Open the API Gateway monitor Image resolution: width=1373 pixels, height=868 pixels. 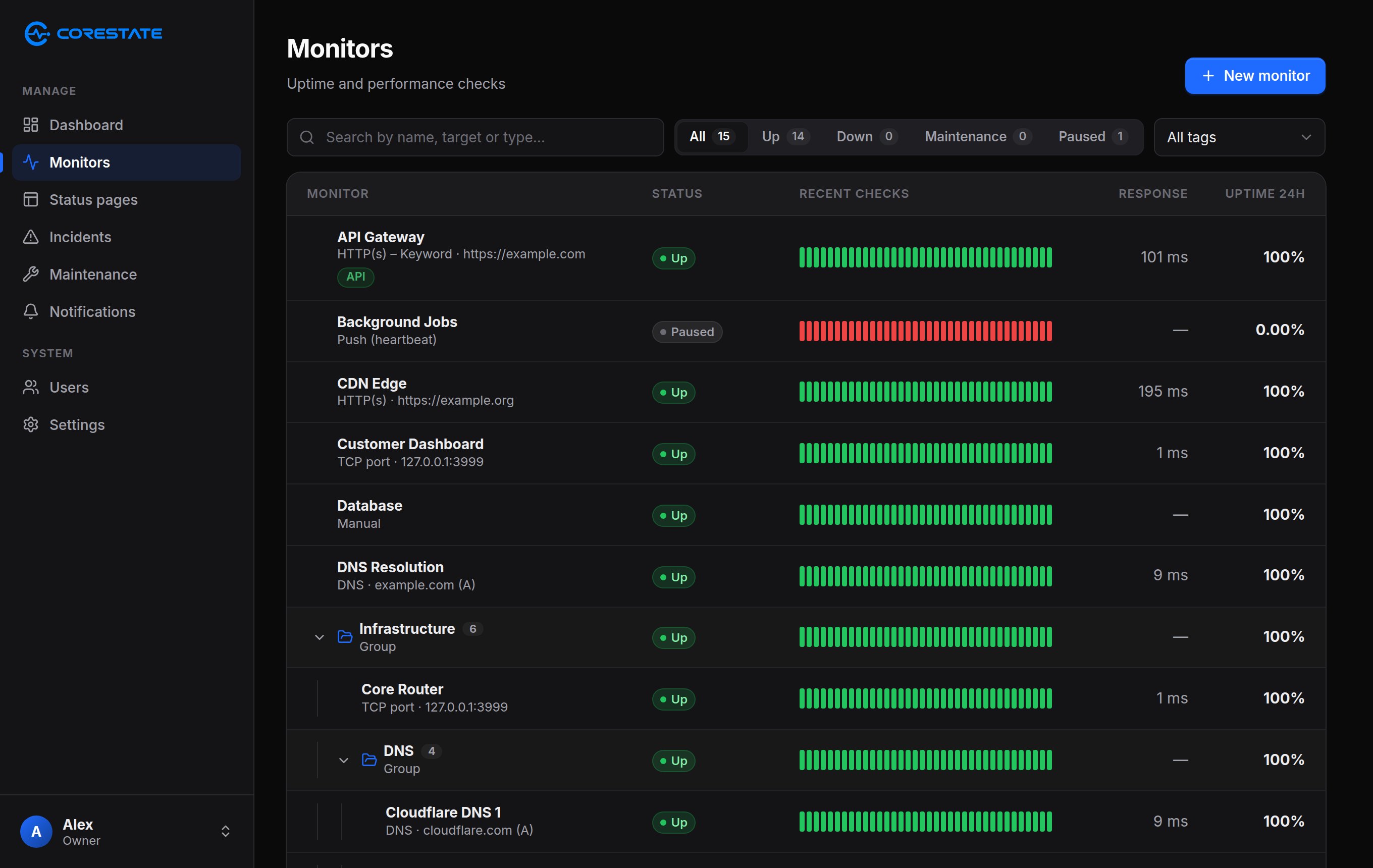click(x=381, y=237)
